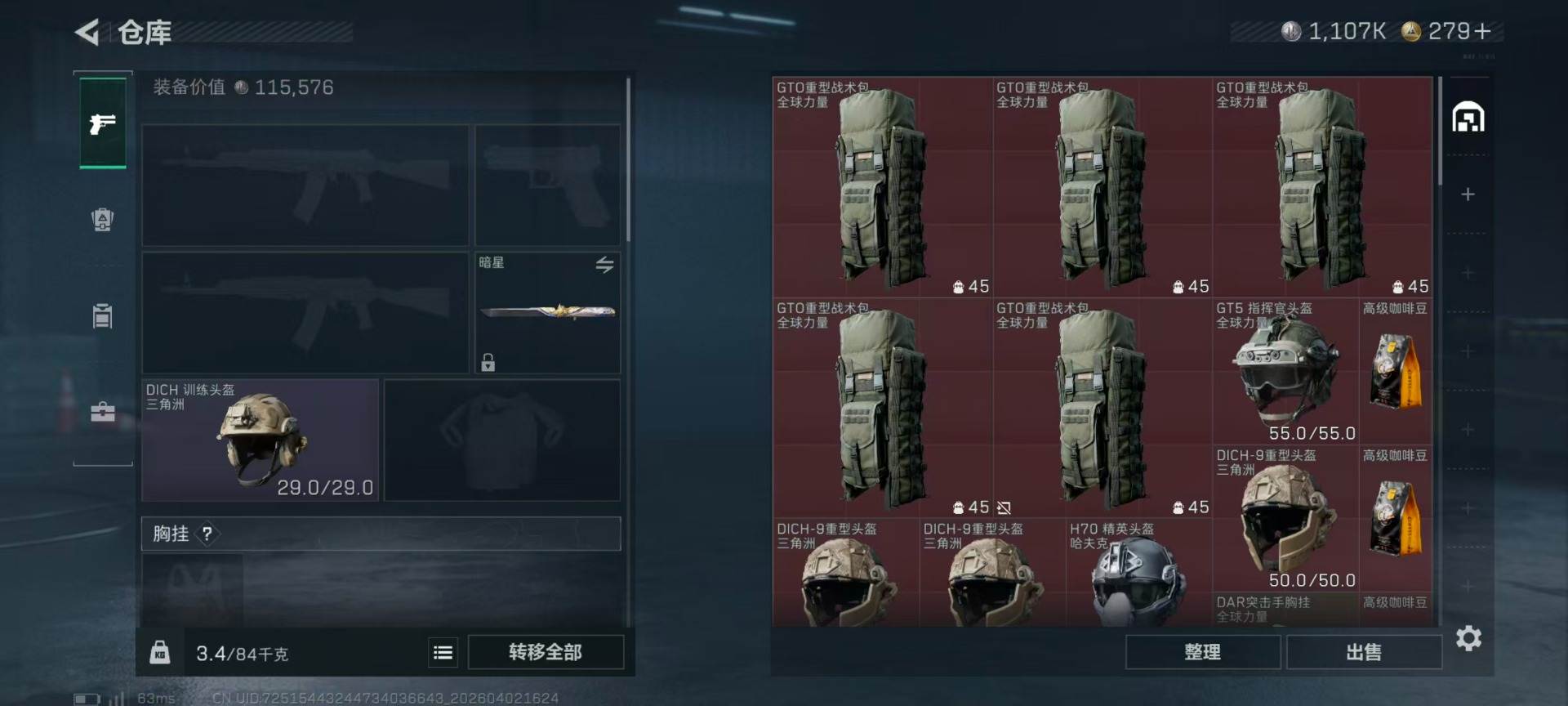The image size is (1568, 706).
Task: Select the main warehouse storage icon
Action: (x=1468, y=117)
